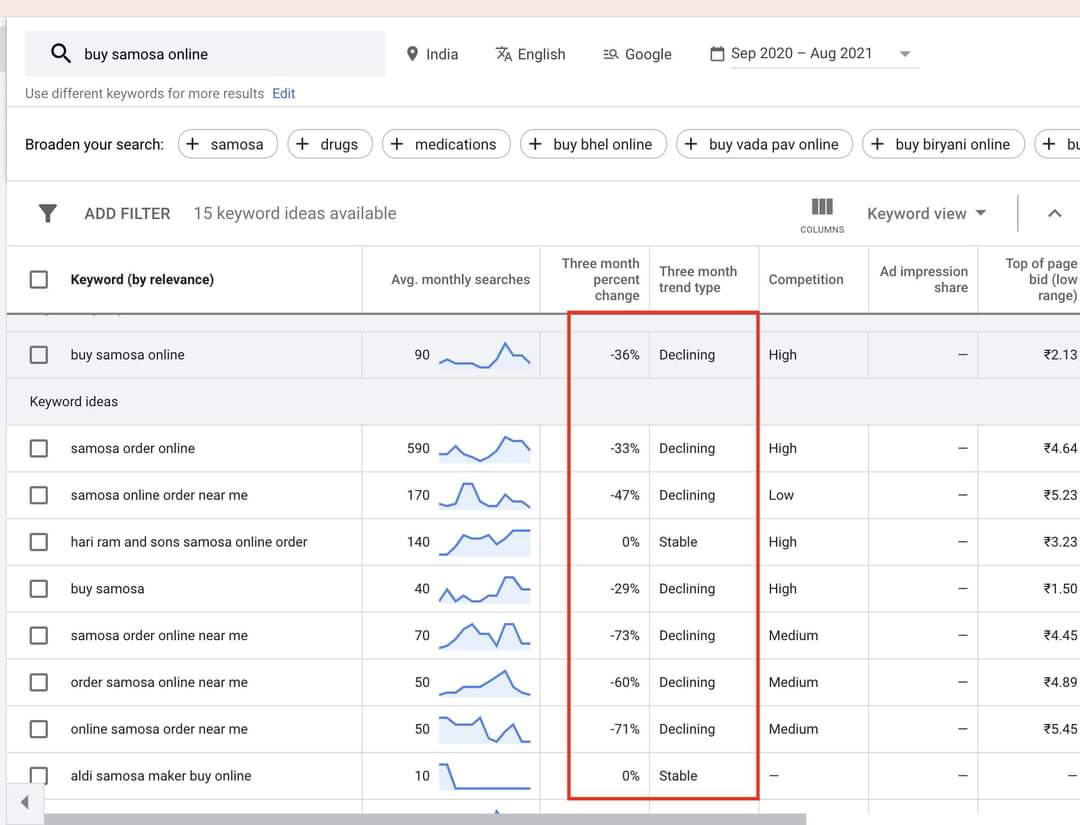Click the horizontal scrollbar at bottom
The width and height of the screenshot is (1080, 825).
(425, 819)
